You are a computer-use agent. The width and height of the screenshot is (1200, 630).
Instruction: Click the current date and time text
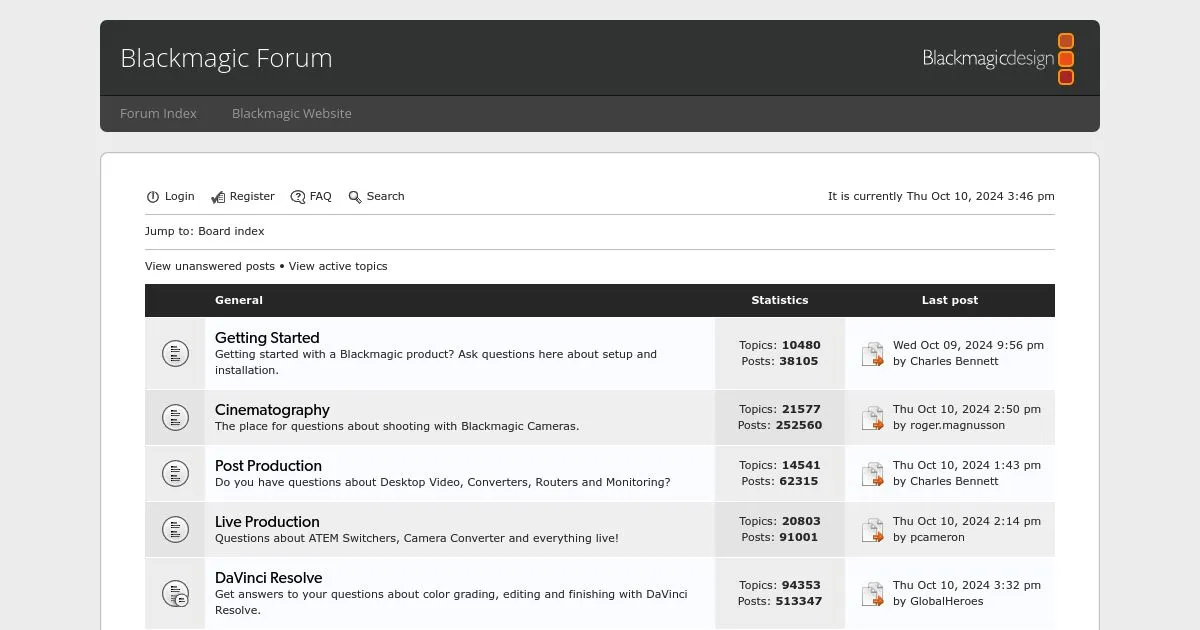tap(941, 196)
